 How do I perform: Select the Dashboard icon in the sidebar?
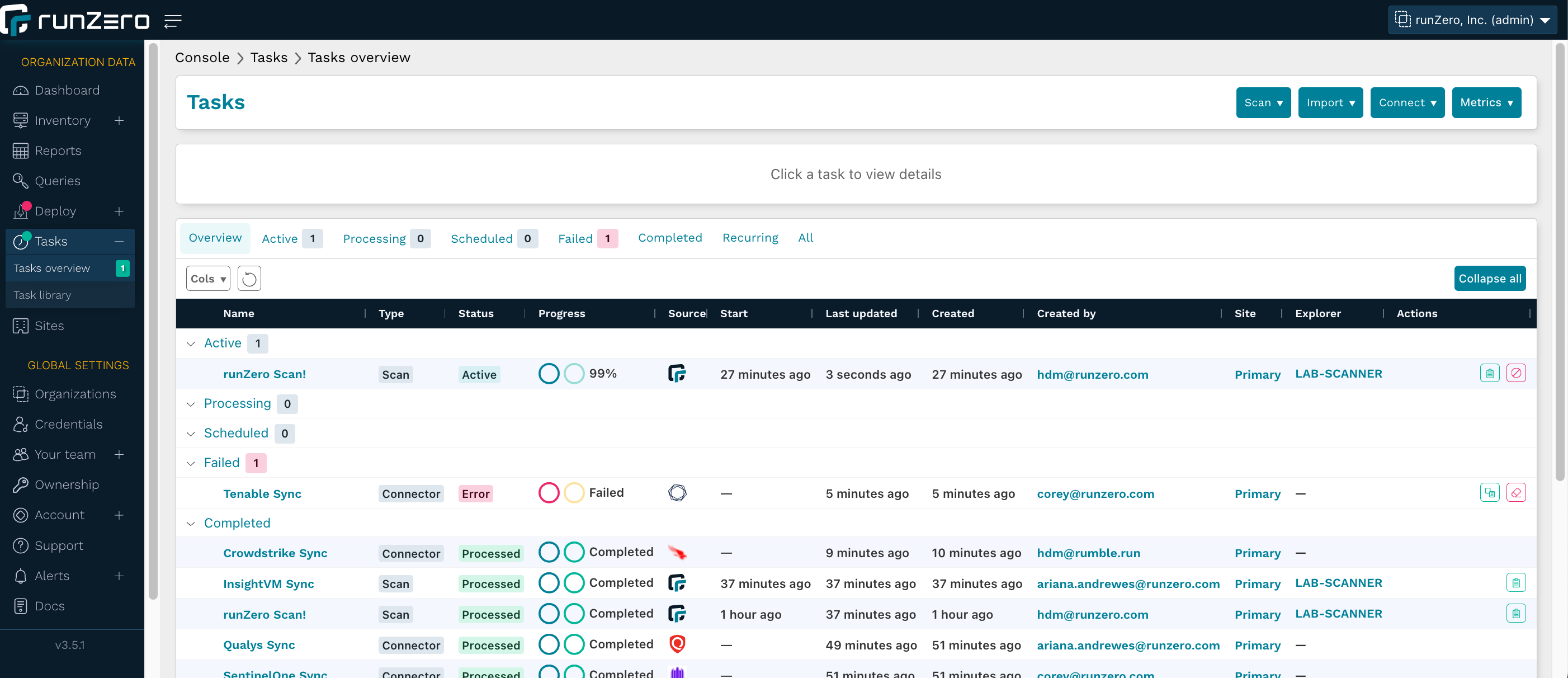coord(20,90)
